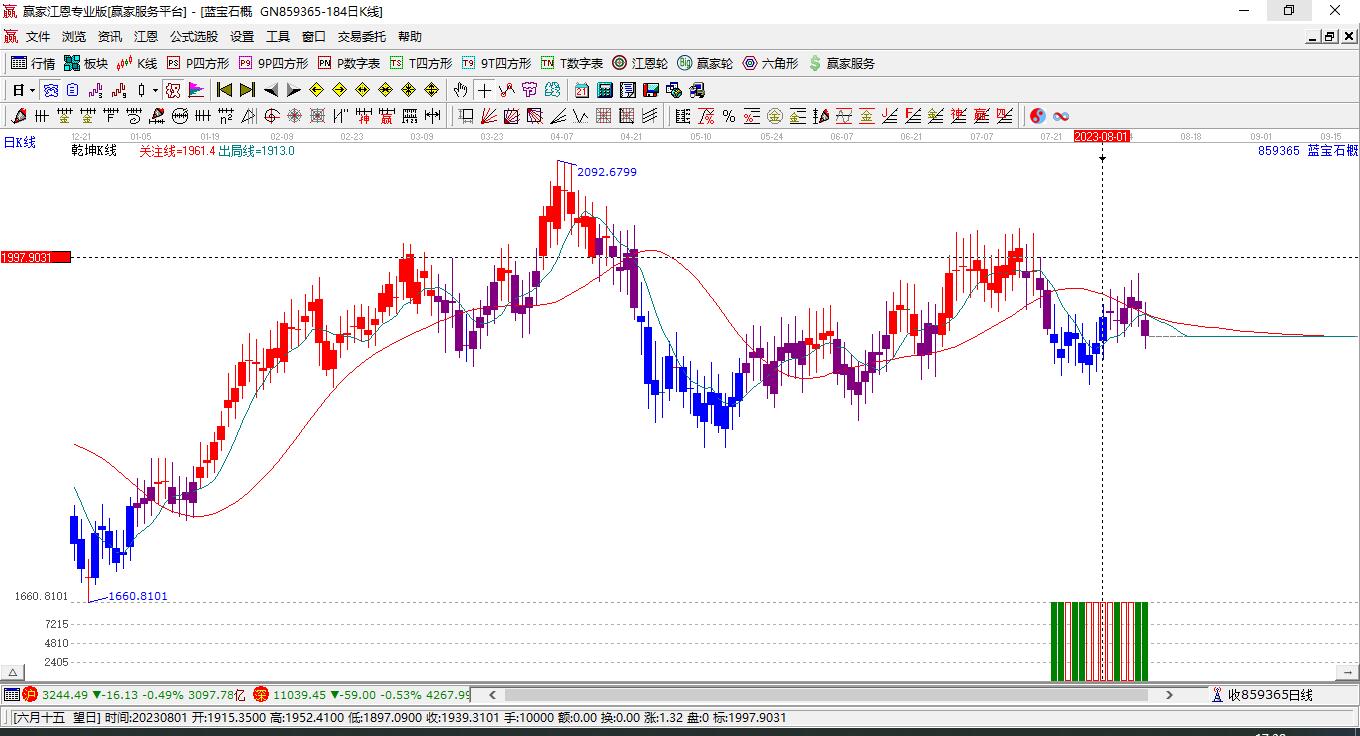Click the black left arrow icon
Screen dimensions: 1360x736
(271, 90)
